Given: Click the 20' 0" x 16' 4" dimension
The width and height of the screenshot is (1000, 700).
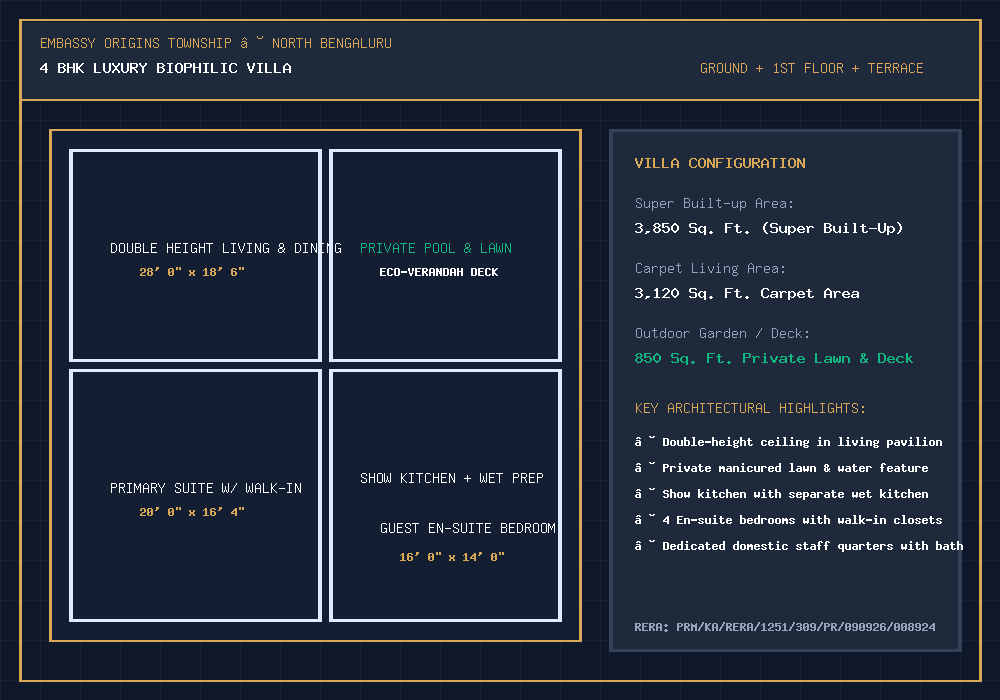Looking at the screenshot, I should [192, 512].
